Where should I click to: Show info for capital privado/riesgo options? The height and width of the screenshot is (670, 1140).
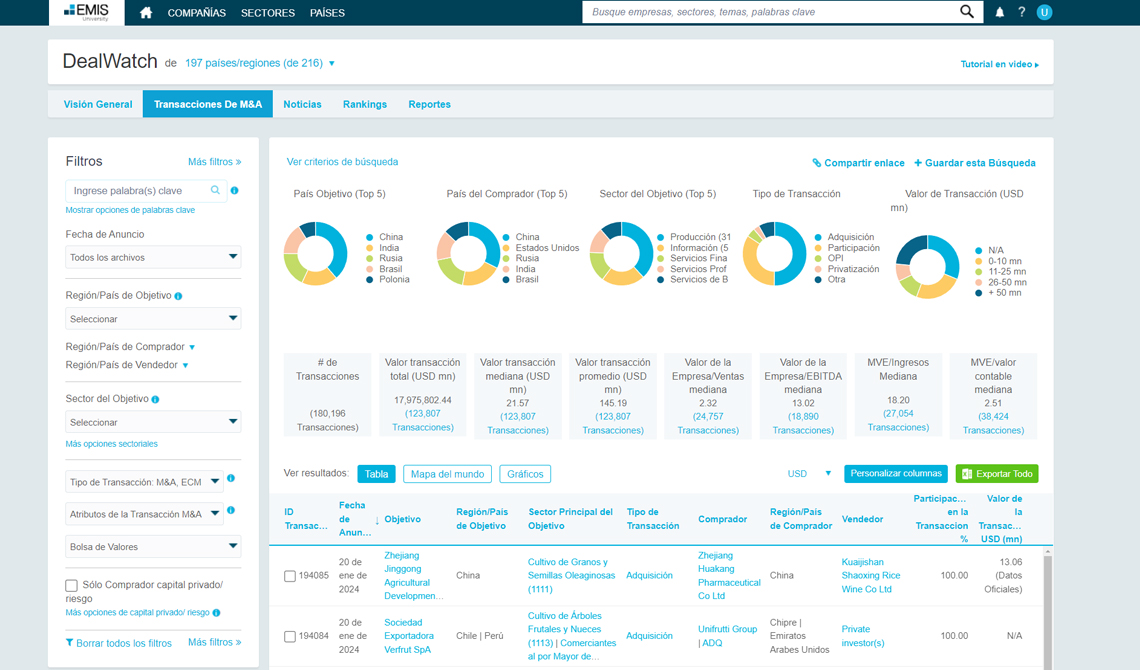(216, 613)
